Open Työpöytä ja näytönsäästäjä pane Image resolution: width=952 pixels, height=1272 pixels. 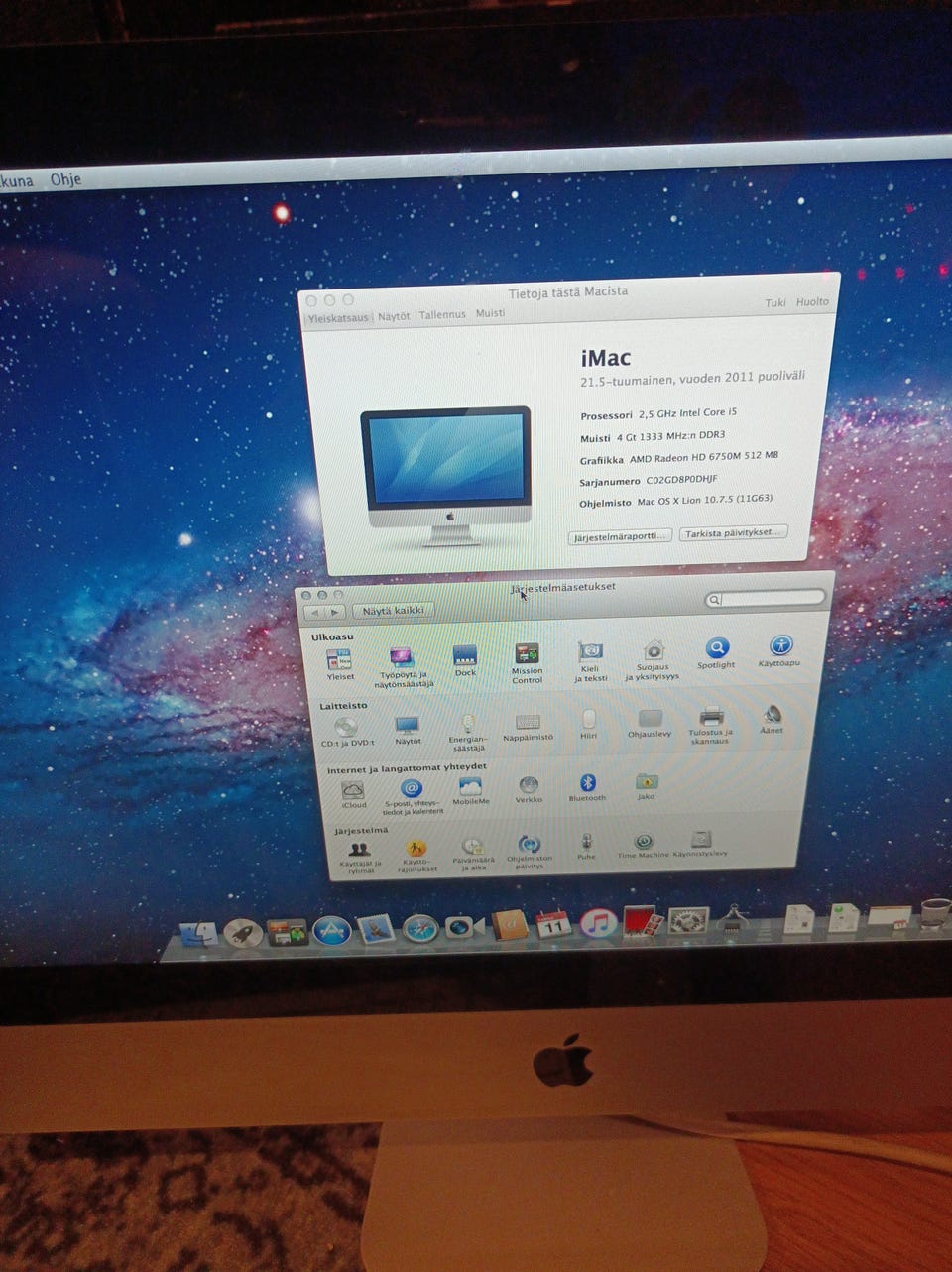pos(403,667)
